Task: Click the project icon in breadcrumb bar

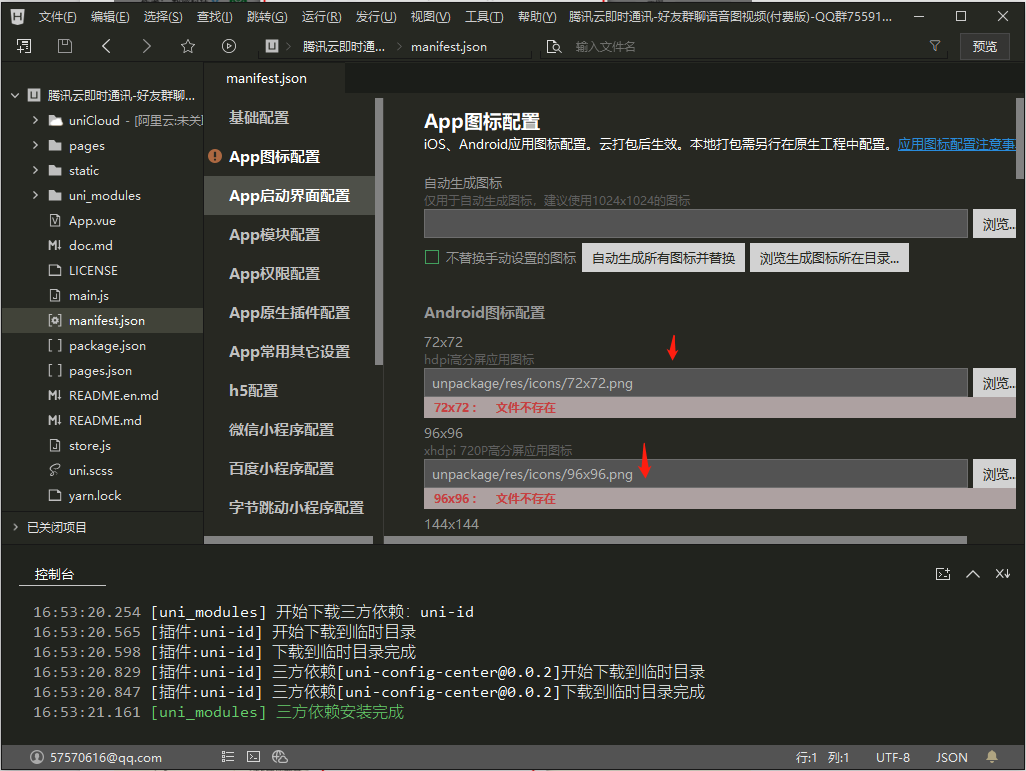Action: 272,46
